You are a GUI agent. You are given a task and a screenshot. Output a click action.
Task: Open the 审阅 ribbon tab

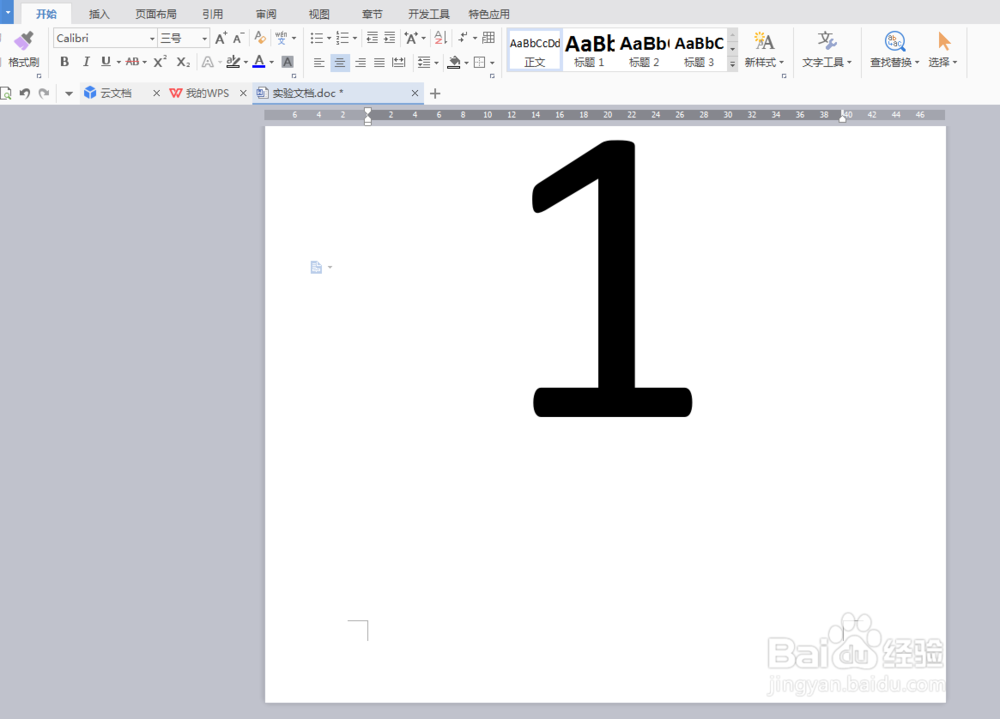pyautogui.click(x=266, y=14)
